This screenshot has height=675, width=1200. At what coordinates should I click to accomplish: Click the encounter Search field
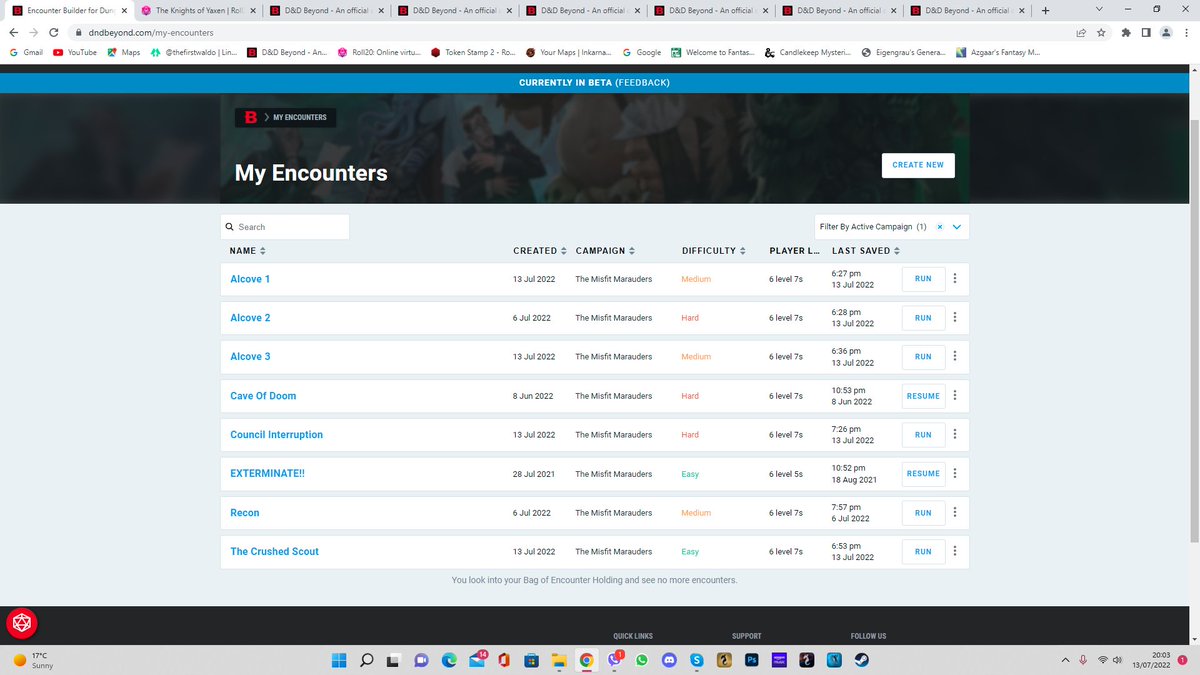pyautogui.click(x=285, y=227)
